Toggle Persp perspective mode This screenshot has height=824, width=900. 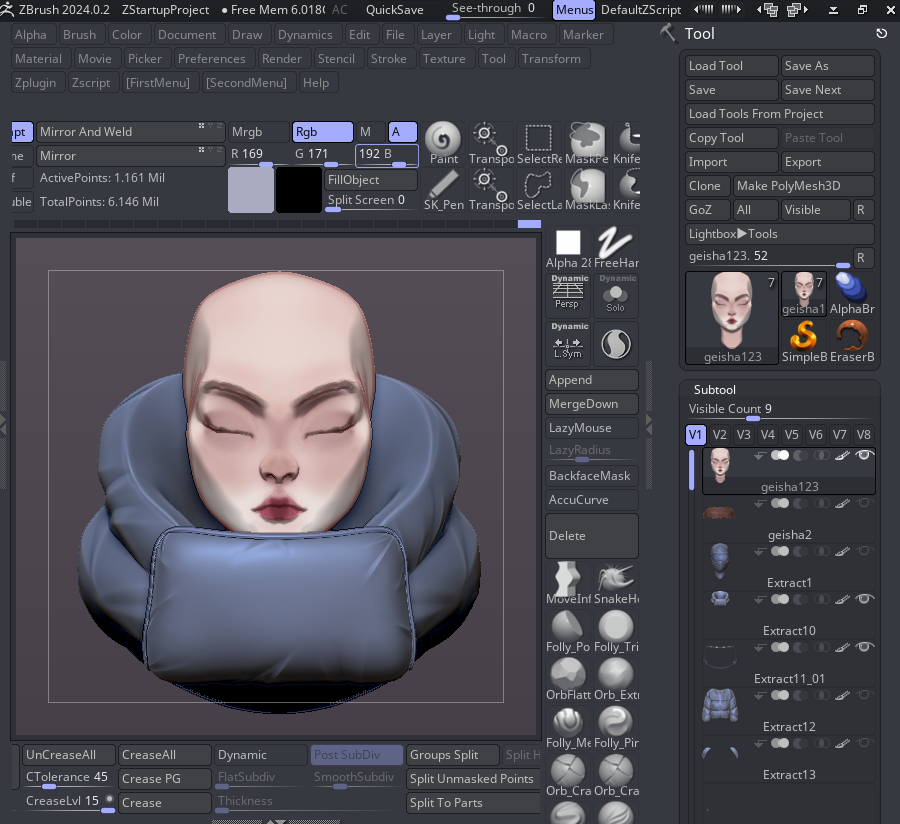click(569, 293)
